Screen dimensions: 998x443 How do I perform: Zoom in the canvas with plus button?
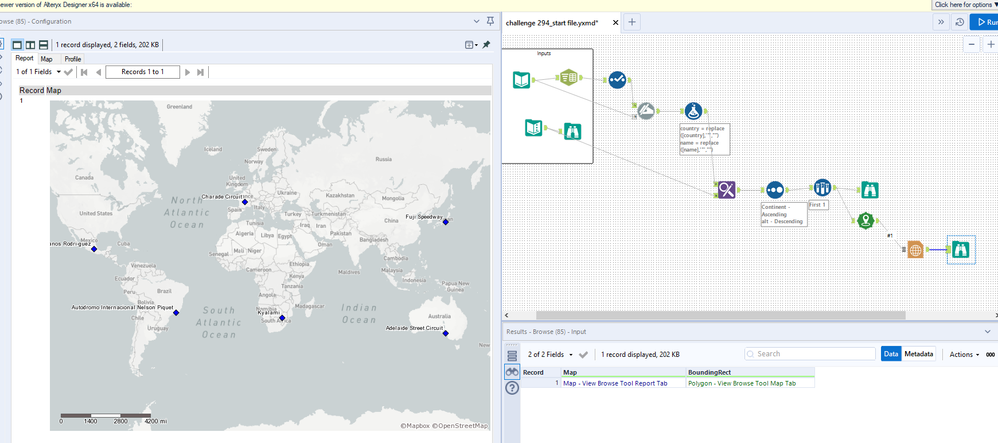(x=990, y=45)
